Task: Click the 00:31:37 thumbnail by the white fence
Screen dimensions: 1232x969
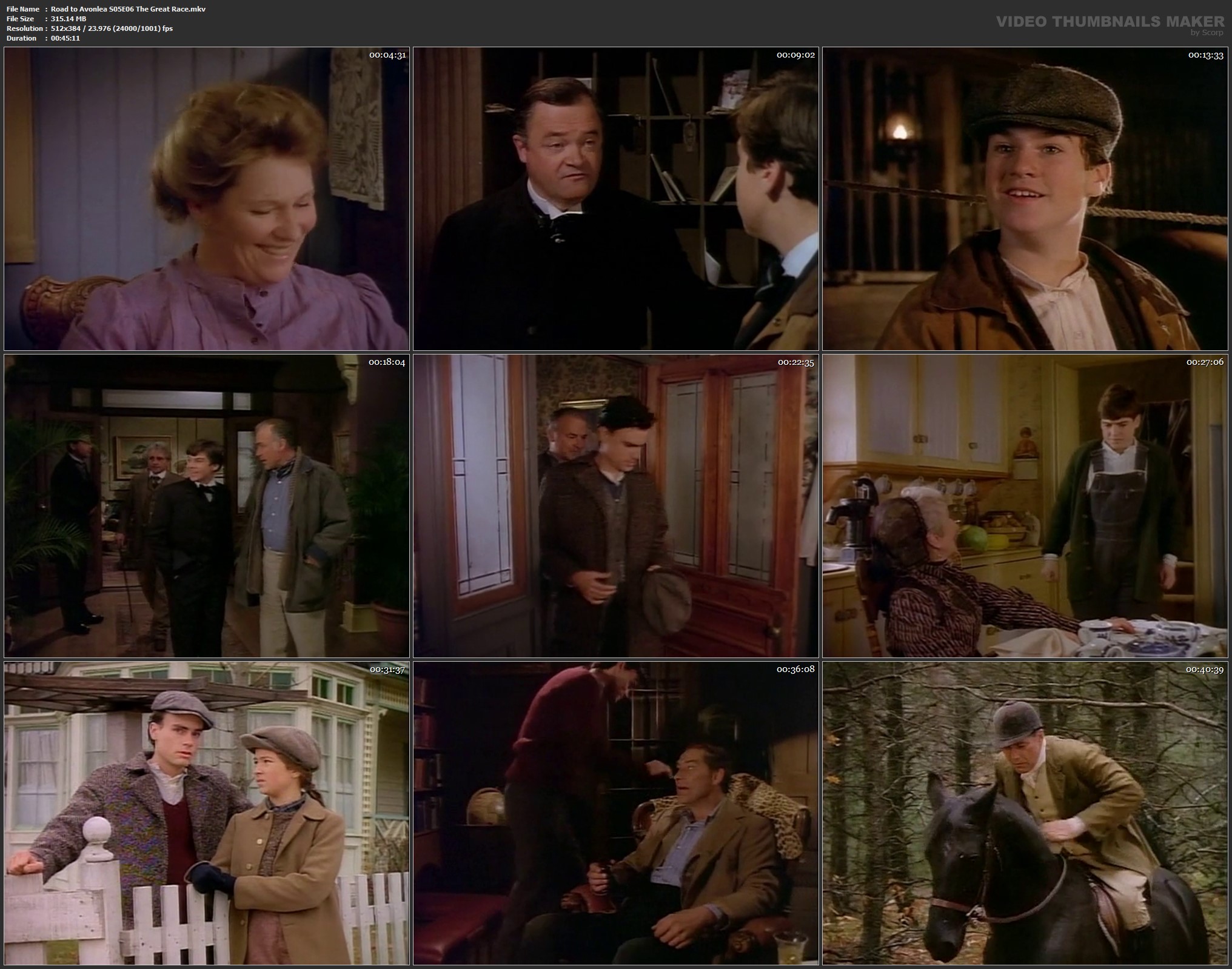Action: tap(206, 813)
